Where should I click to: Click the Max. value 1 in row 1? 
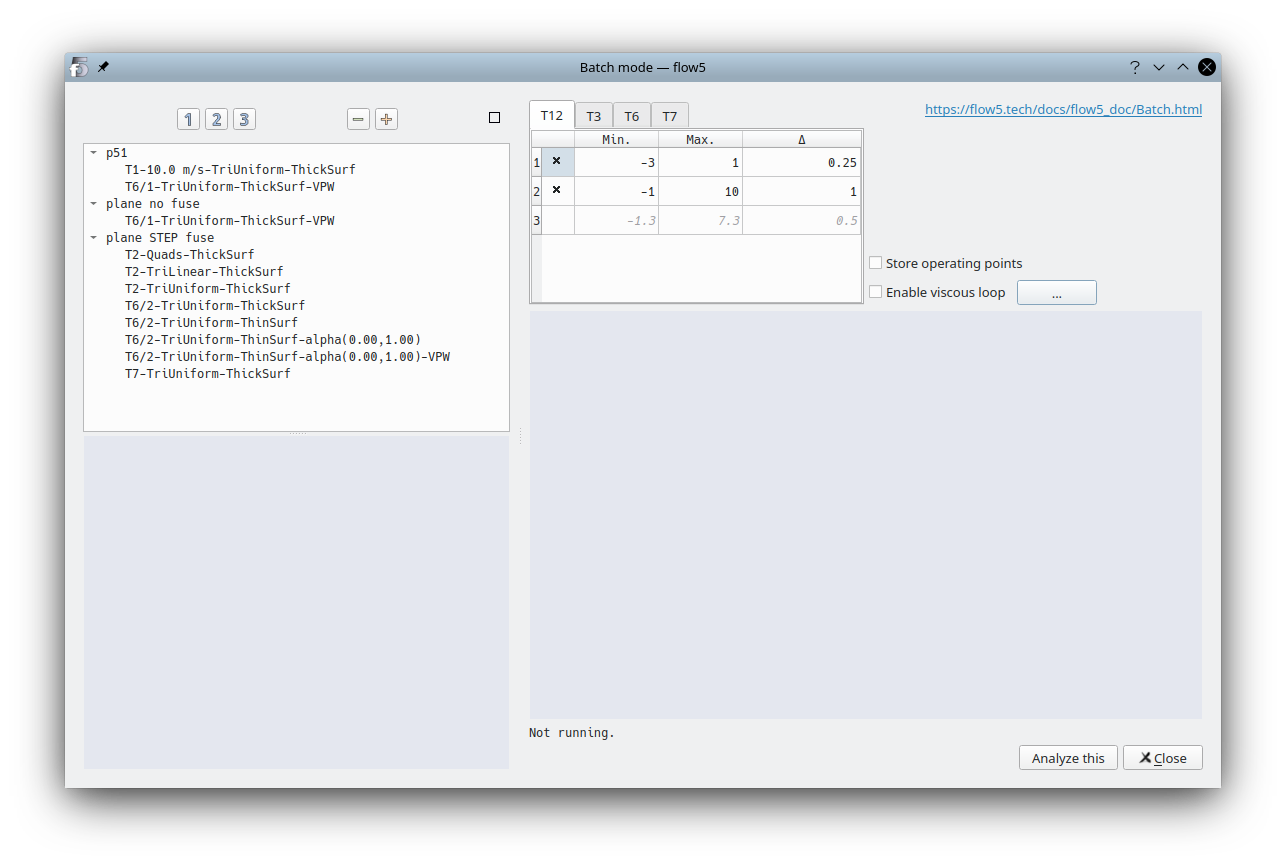click(x=700, y=162)
